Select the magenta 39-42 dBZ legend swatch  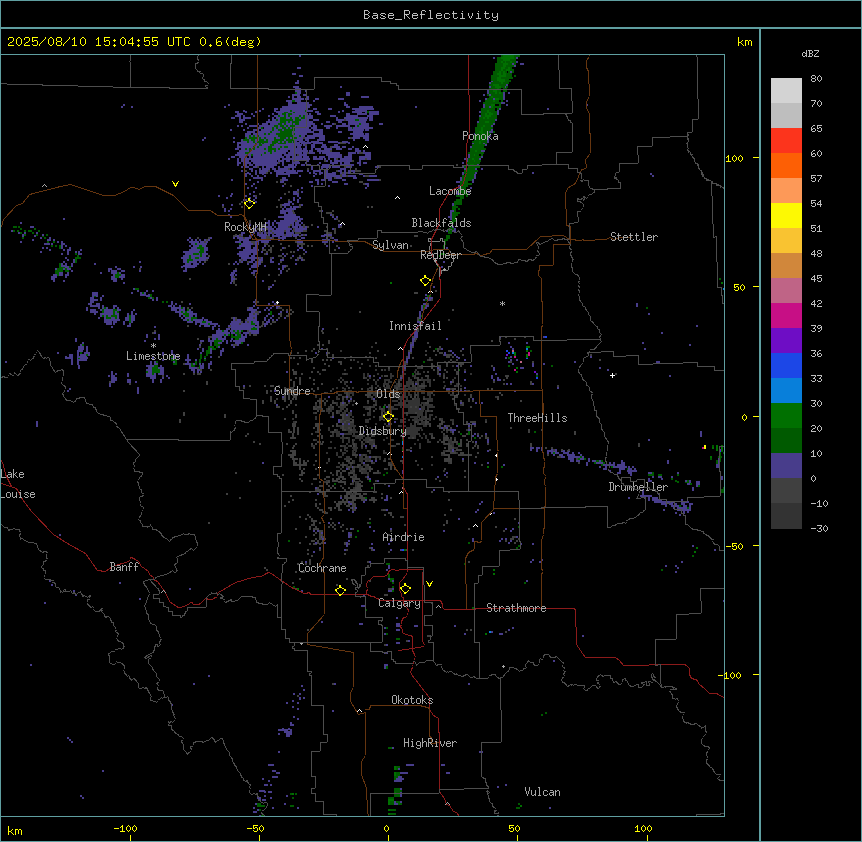click(x=786, y=315)
